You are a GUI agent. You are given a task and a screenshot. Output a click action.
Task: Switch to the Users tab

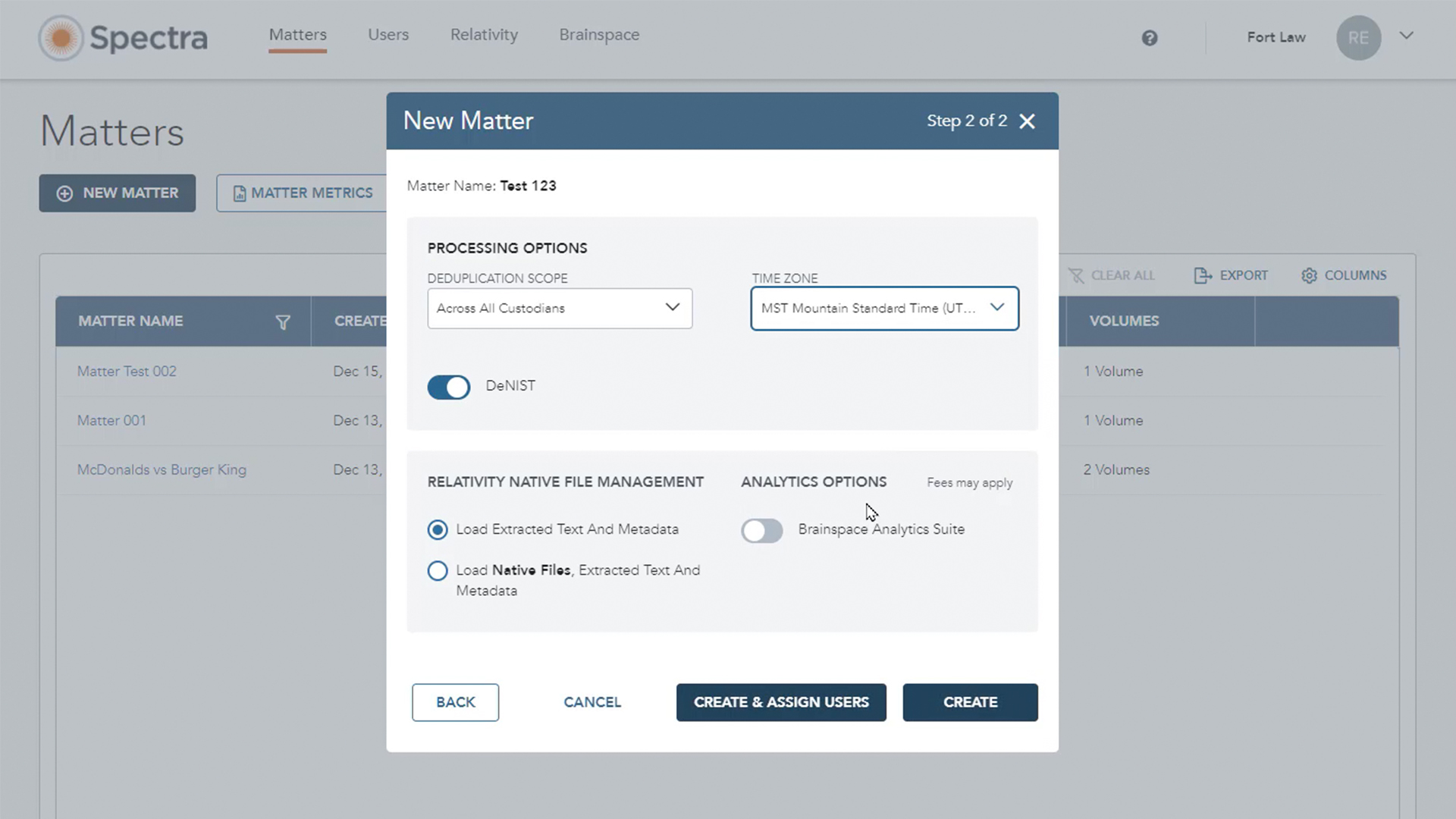388,35
